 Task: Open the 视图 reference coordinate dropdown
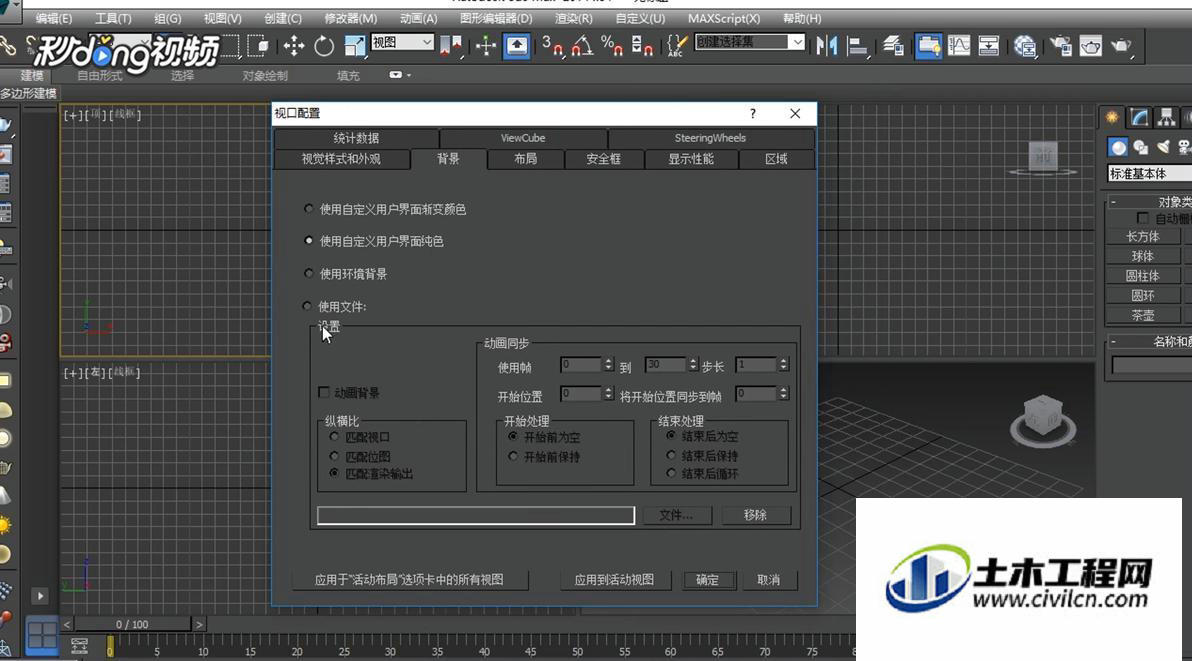point(402,43)
